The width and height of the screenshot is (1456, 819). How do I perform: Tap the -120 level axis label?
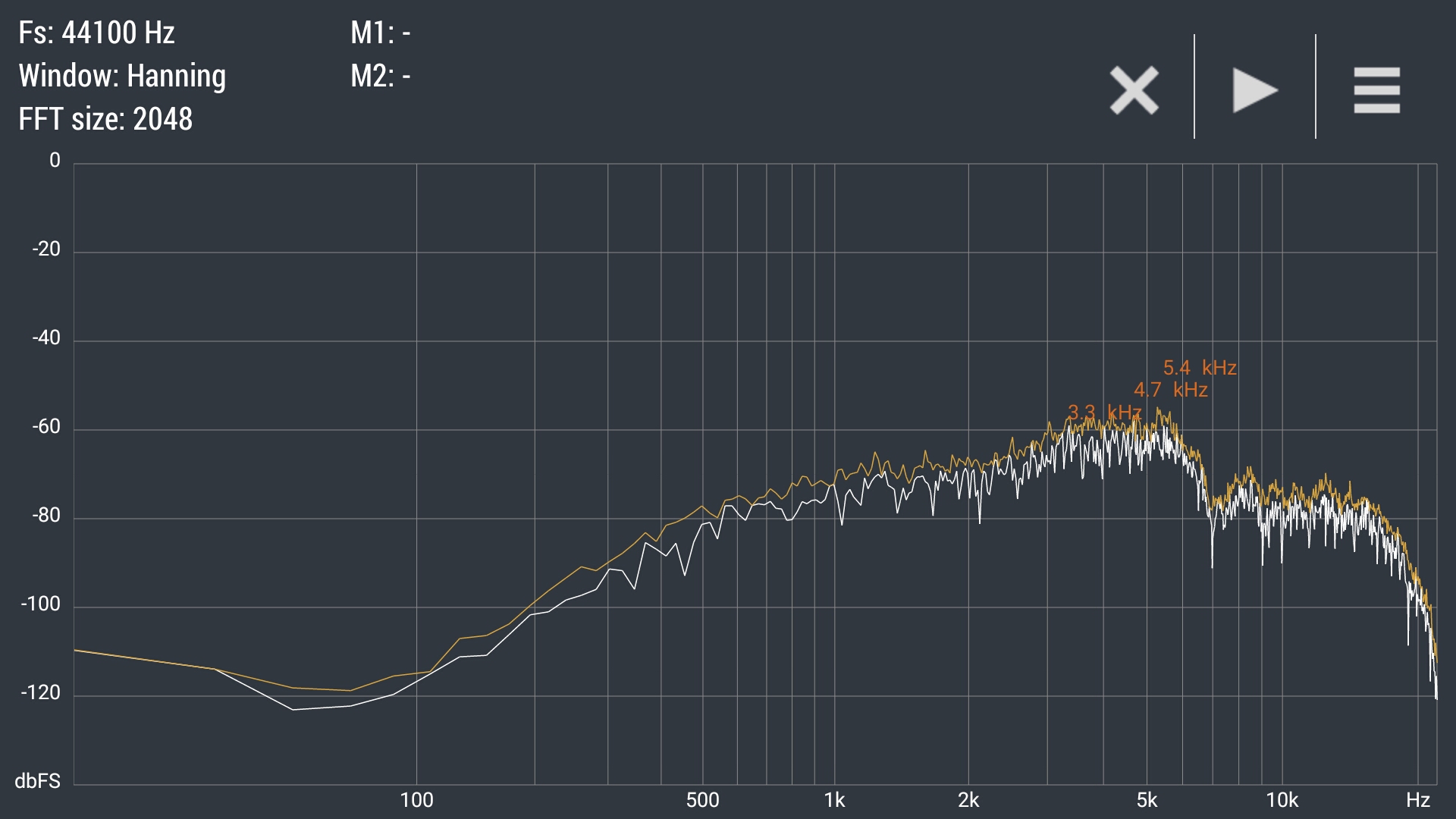point(40,692)
